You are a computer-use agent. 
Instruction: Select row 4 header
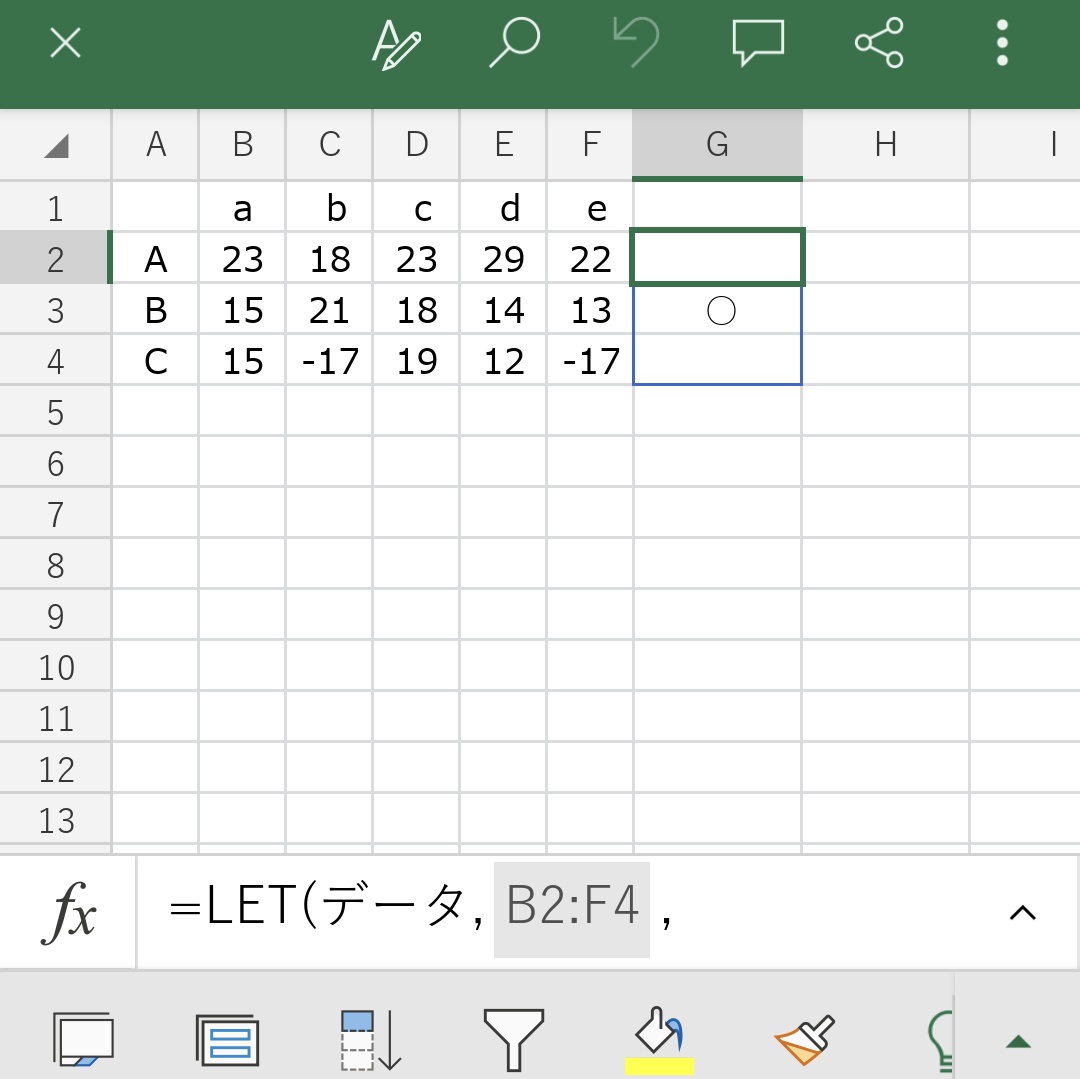tap(55, 361)
